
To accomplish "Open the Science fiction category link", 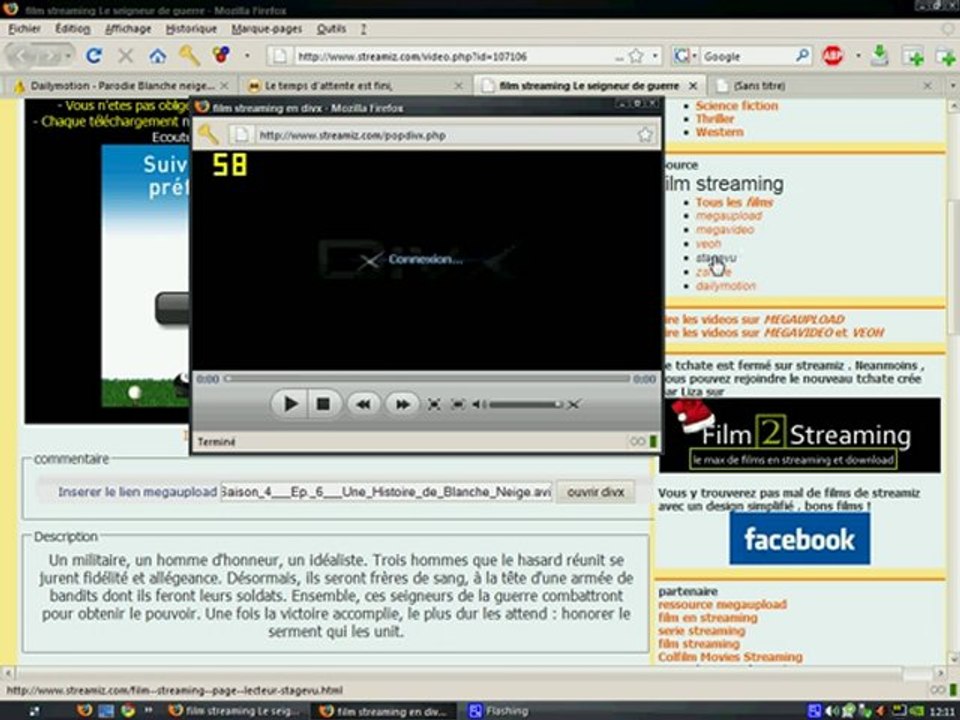I will coord(737,105).
